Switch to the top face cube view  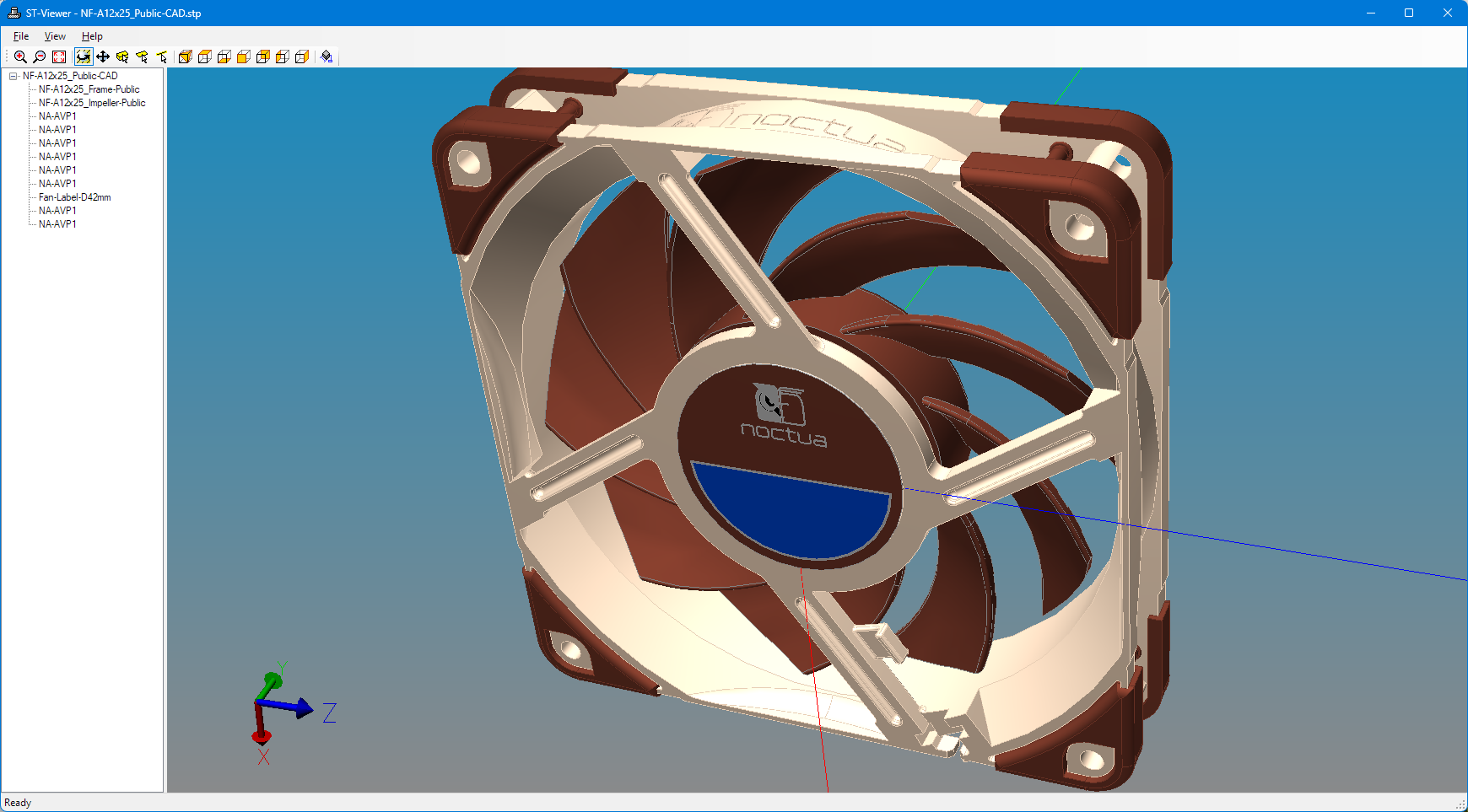(x=205, y=56)
